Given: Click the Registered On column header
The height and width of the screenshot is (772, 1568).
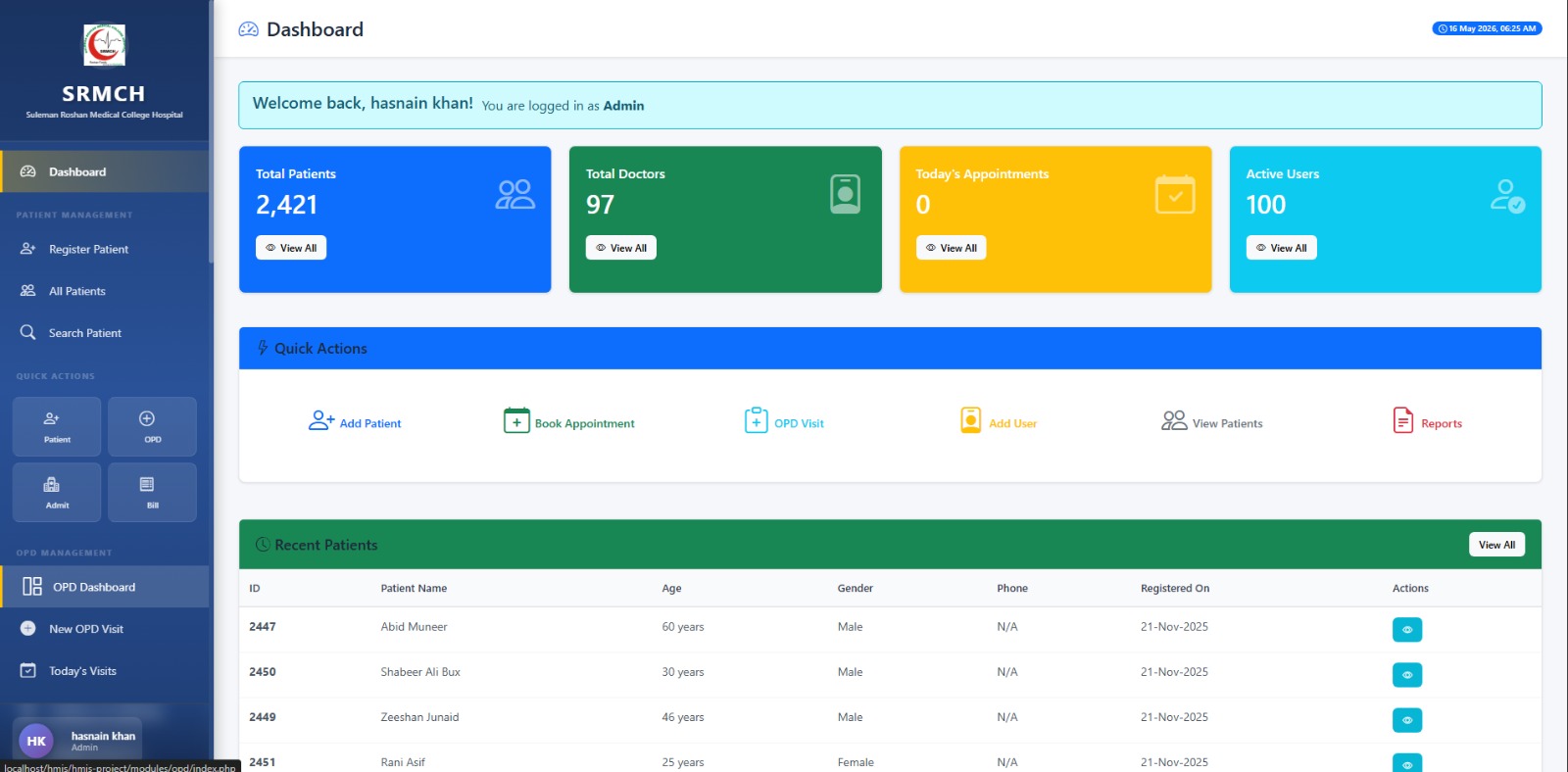Looking at the screenshot, I should (x=1175, y=589).
